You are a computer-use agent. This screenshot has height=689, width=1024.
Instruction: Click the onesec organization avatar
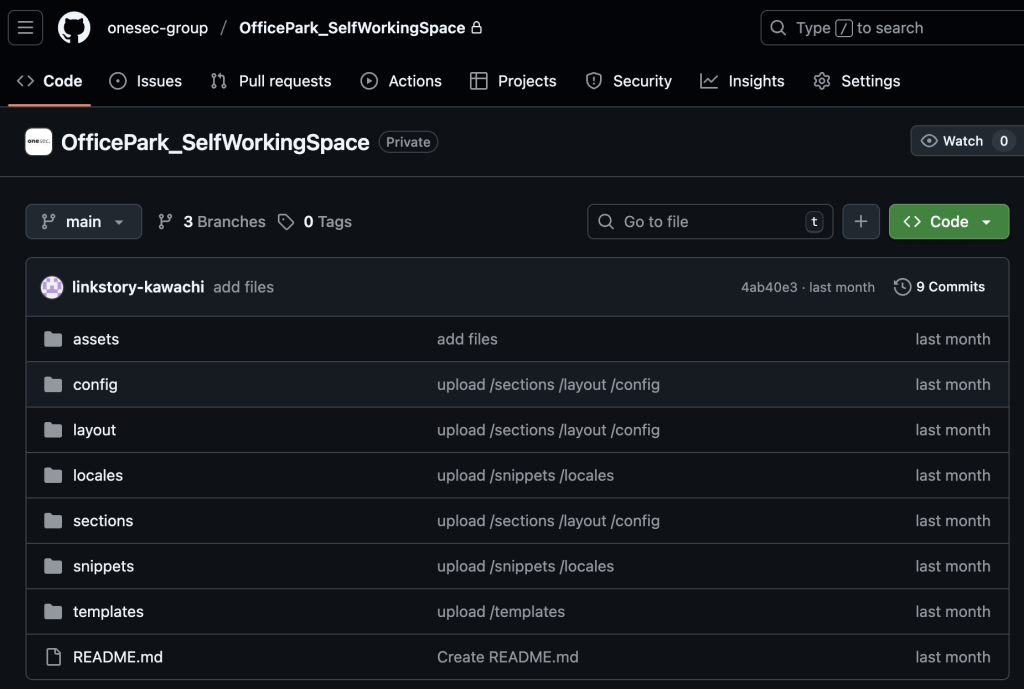pos(39,142)
